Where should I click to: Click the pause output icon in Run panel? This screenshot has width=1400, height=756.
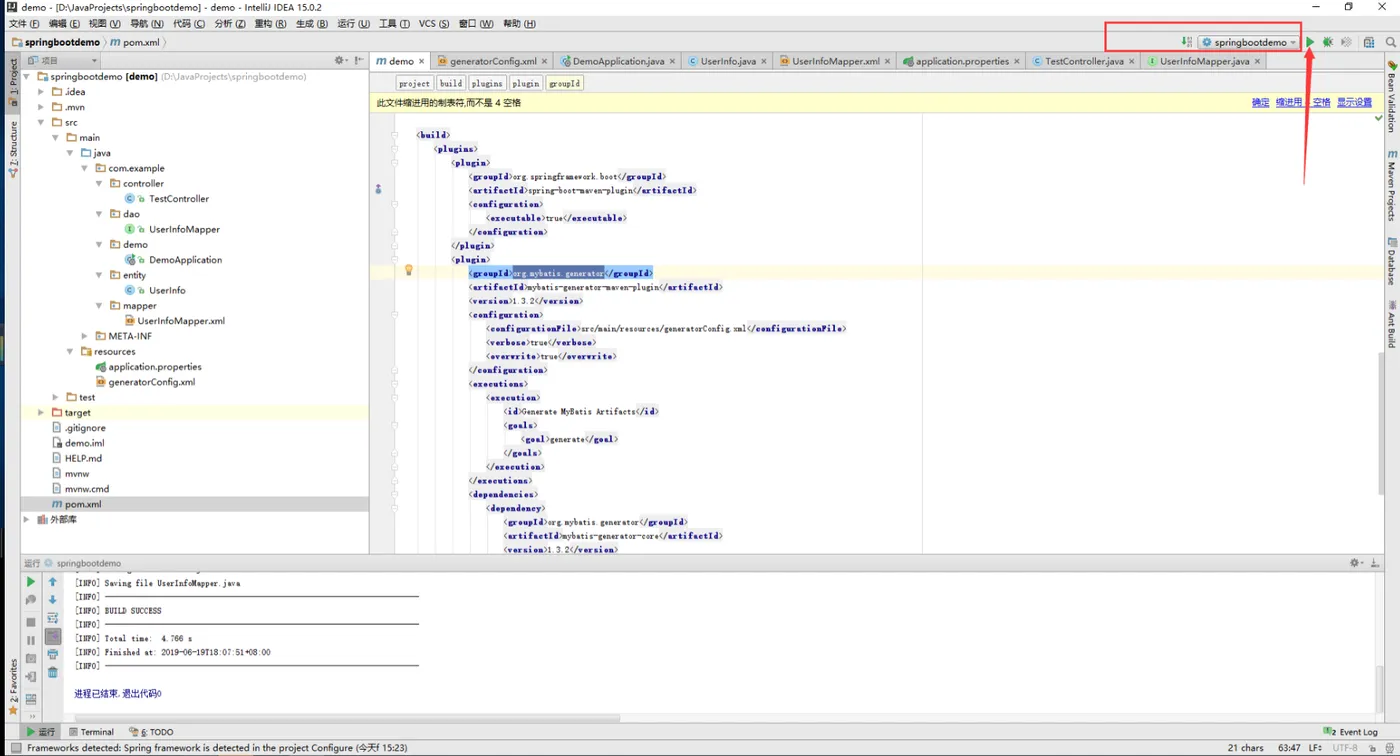(x=31, y=640)
